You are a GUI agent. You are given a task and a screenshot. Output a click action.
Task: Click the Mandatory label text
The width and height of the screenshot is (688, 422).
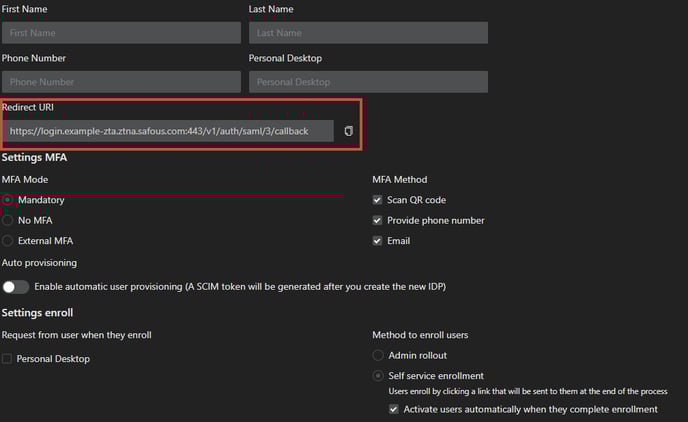click(x=41, y=200)
